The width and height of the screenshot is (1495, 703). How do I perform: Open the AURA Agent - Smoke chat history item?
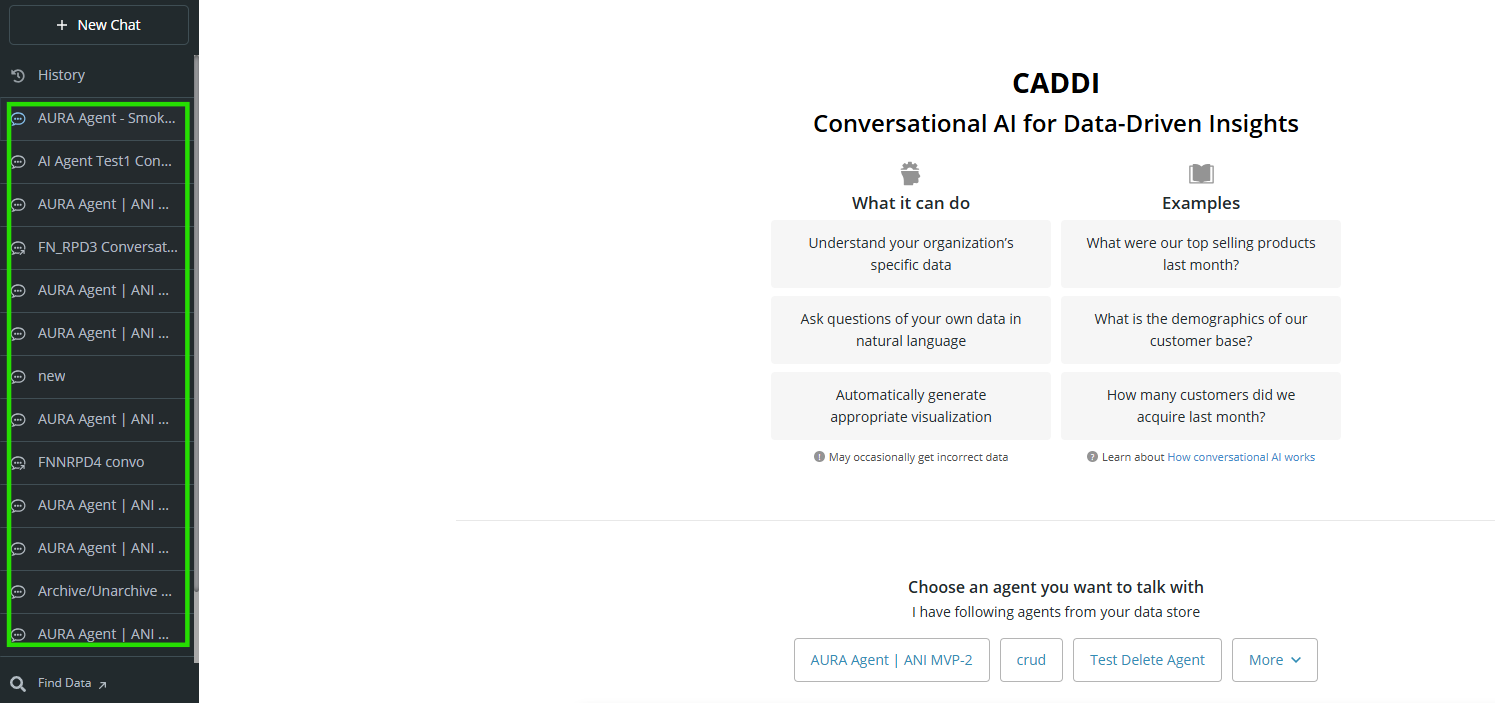[x=98, y=118]
